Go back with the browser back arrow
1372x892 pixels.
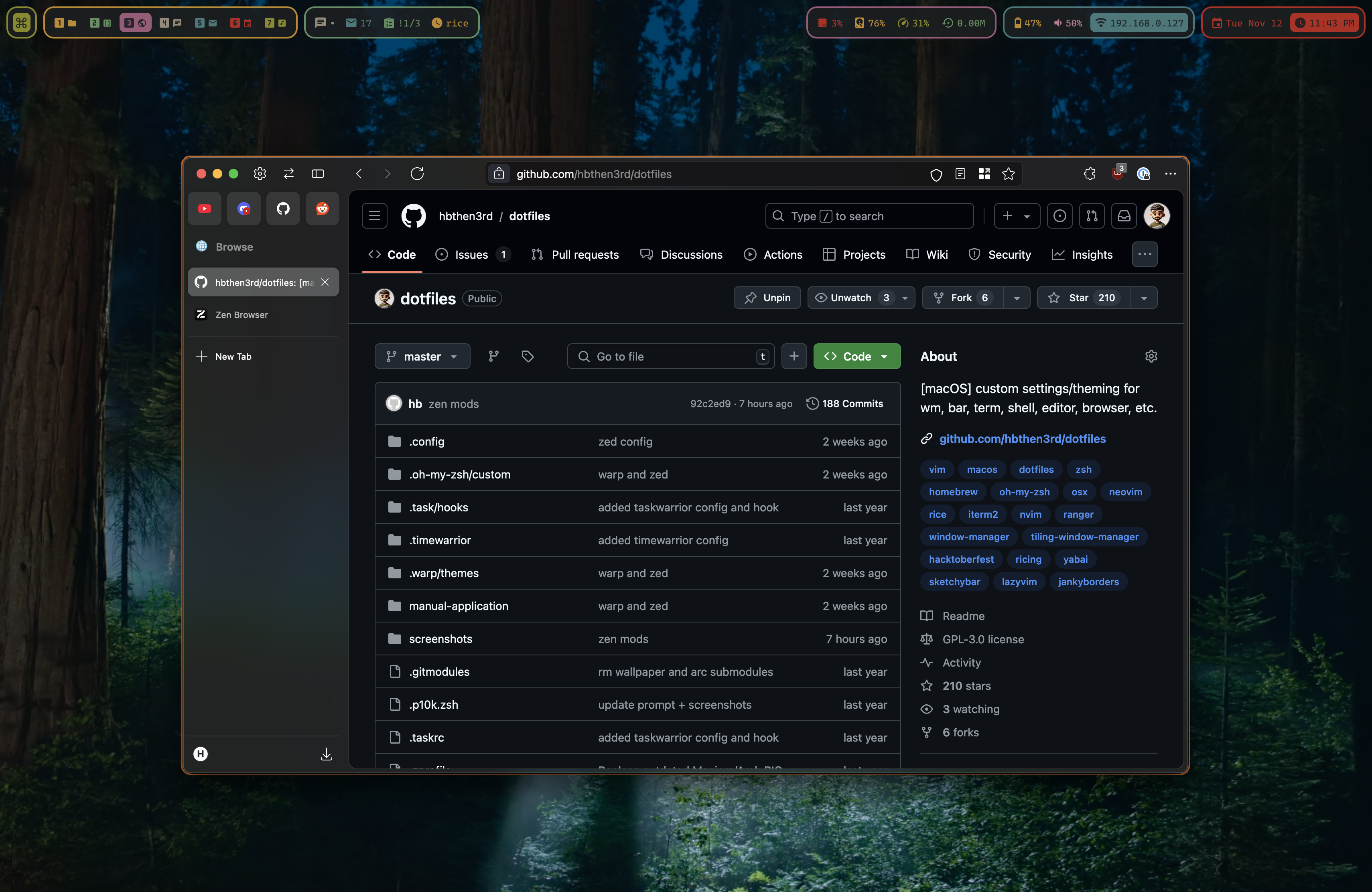click(359, 173)
